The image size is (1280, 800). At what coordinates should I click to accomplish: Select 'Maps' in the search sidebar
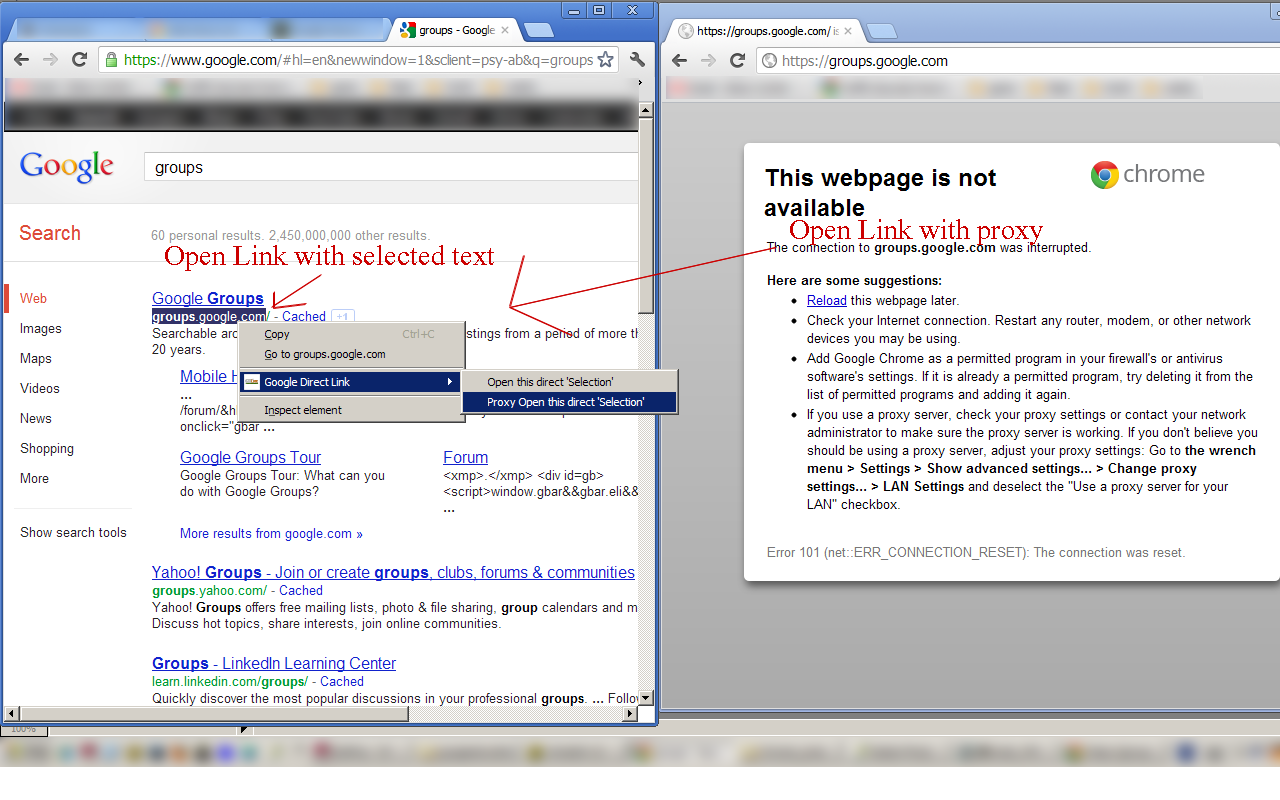click(36, 358)
